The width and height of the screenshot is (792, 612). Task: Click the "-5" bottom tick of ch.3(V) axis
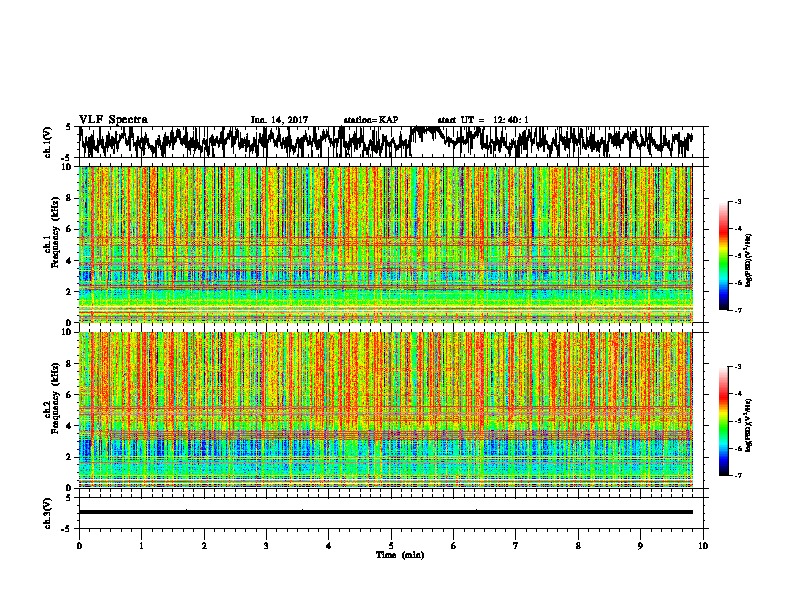tap(67, 529)
